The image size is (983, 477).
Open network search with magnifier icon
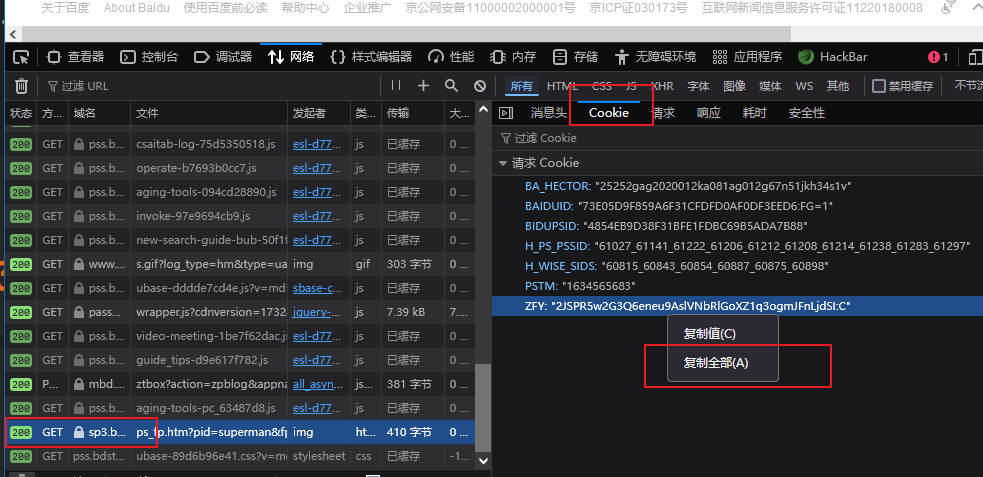[x=451, y=86]
